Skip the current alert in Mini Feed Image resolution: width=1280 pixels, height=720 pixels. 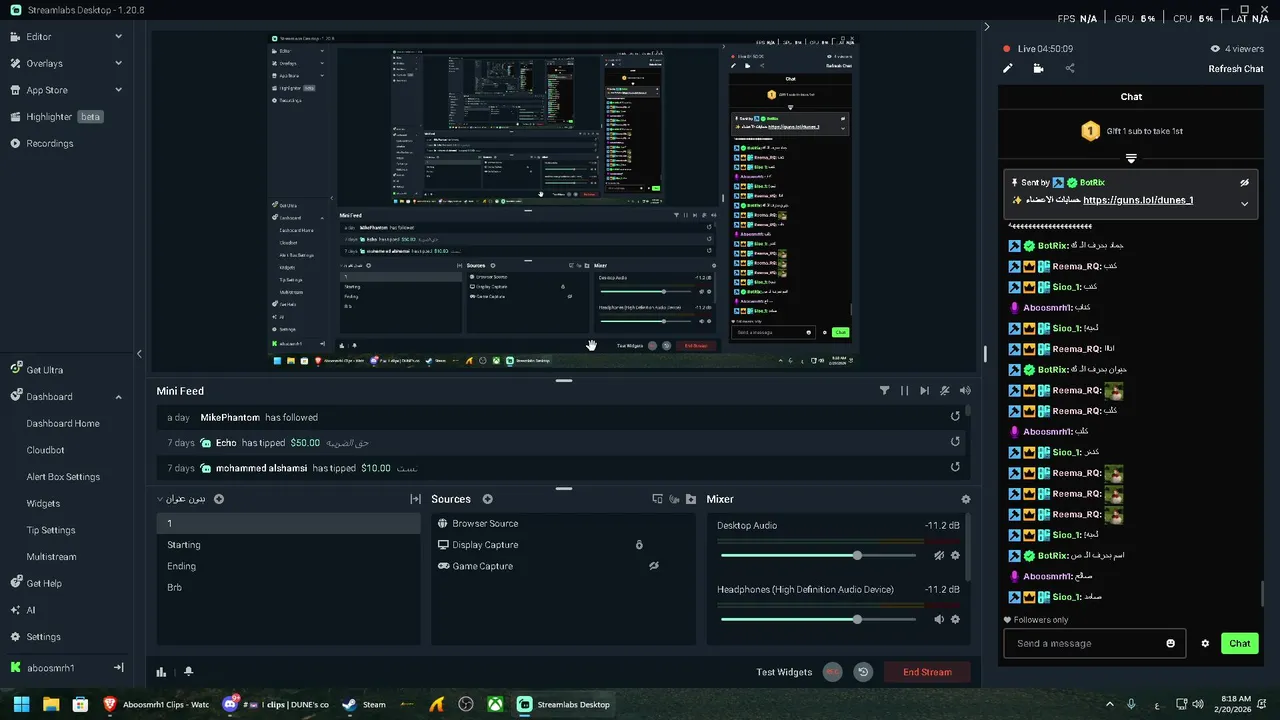(x=924, y=391)
